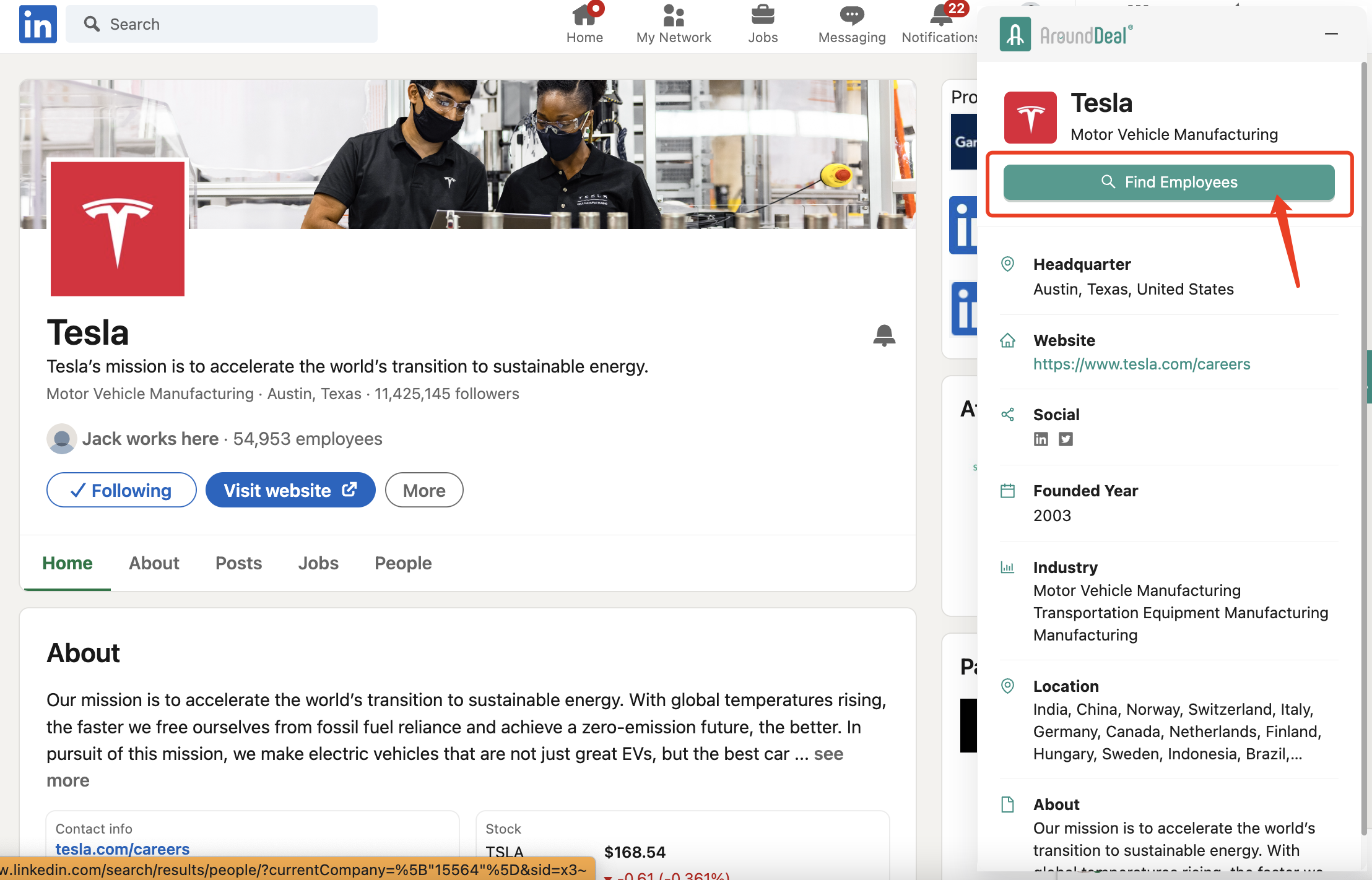Open Tesla LinkedIn social icon in AroundDeal
Viewport: 1372px width, 880px height.
pos(1041,439)
